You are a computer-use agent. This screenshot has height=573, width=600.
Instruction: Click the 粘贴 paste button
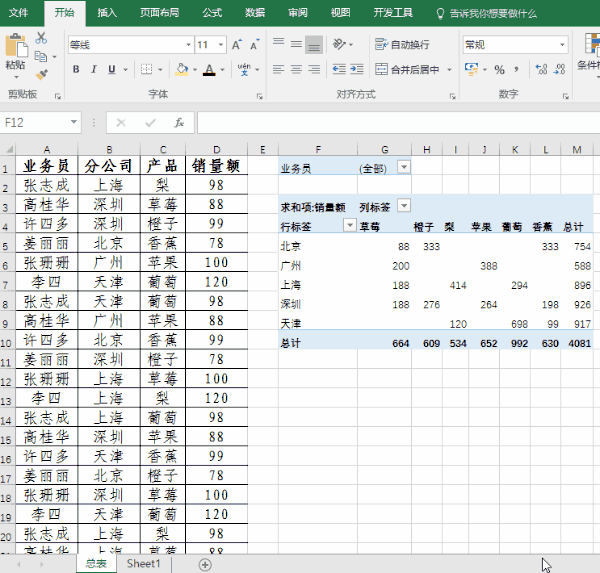click(15, 55)
